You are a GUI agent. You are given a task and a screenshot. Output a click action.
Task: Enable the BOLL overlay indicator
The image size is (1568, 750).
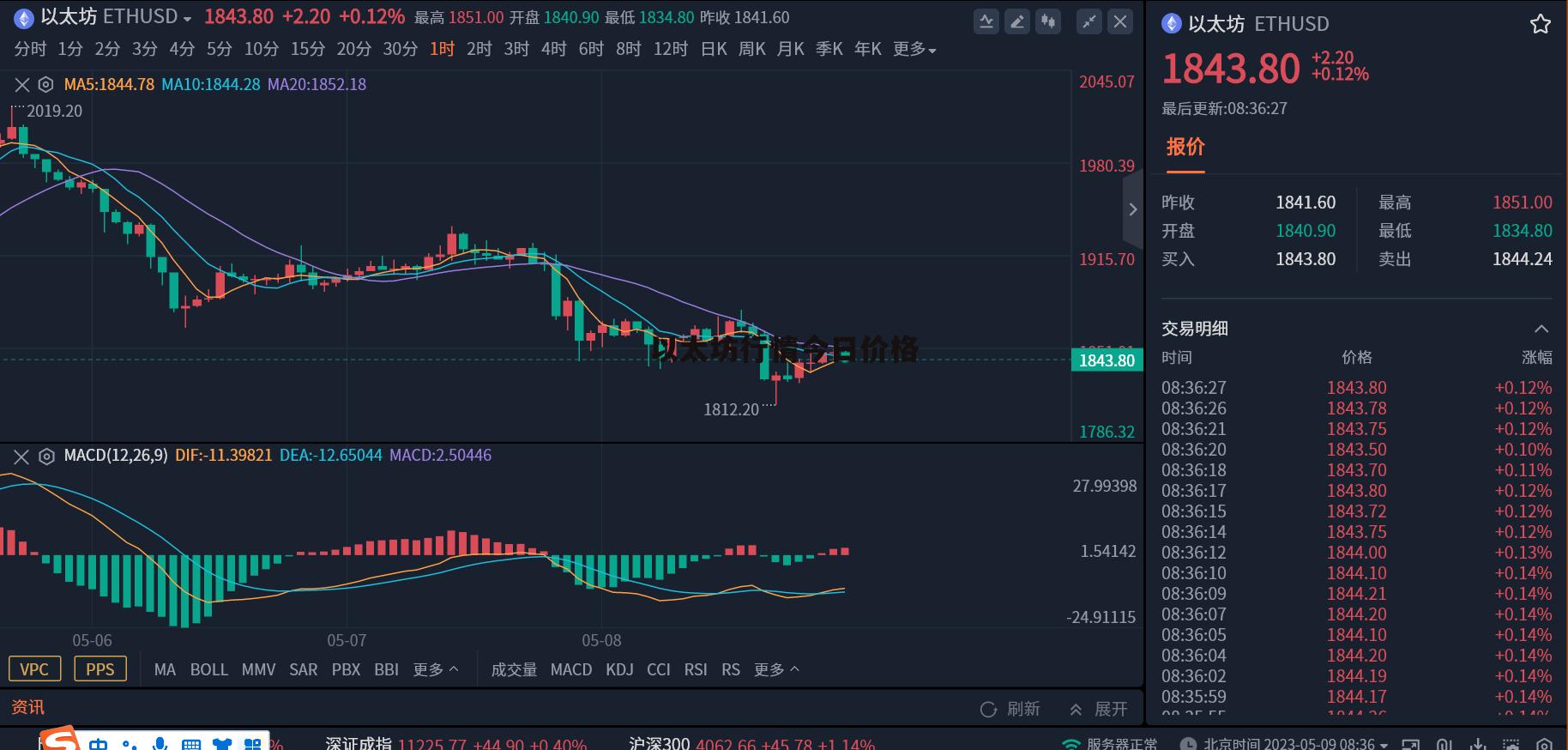(209, 669)
